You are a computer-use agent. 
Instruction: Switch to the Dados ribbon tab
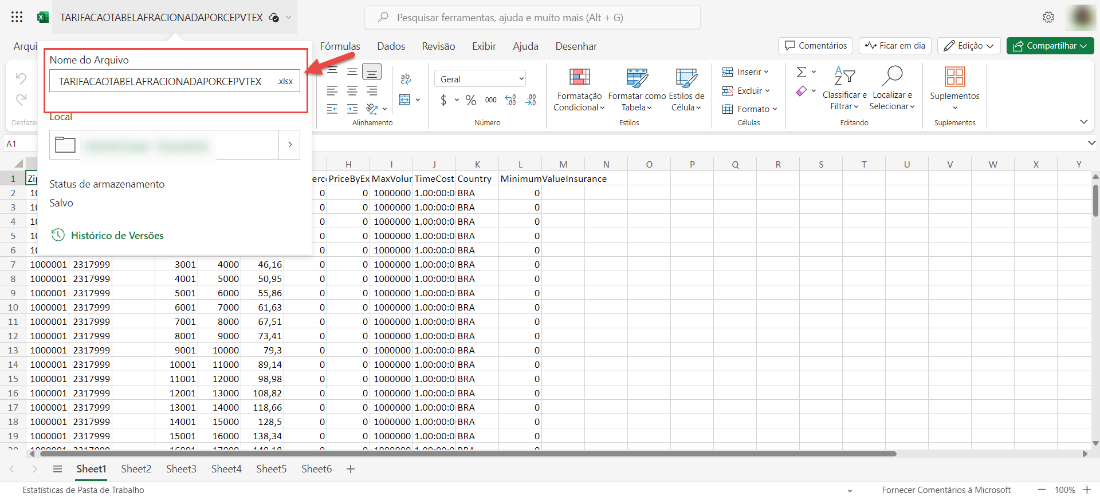391,46
